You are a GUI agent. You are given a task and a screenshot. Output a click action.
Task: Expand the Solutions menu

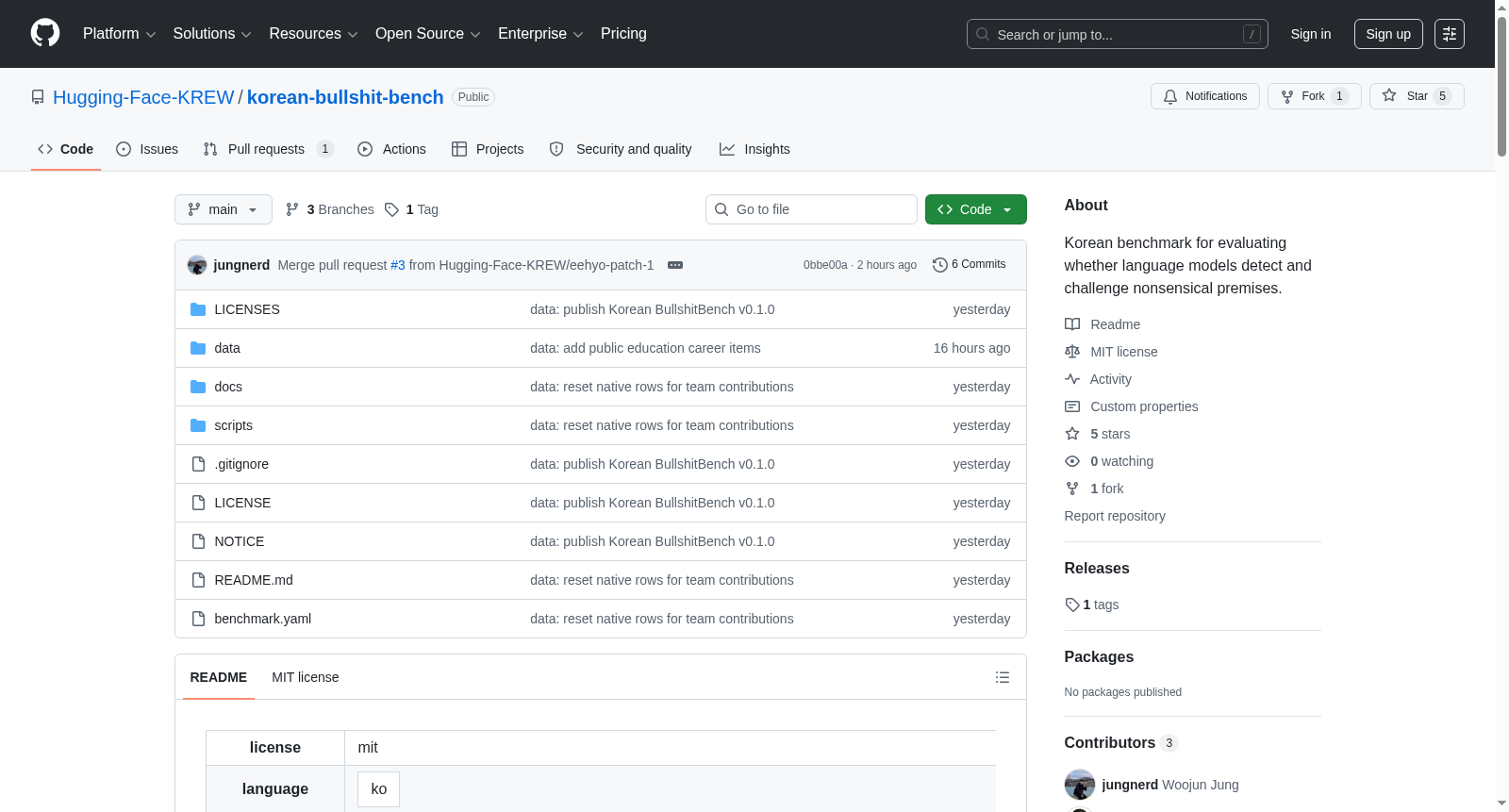[x=212, y=34]
